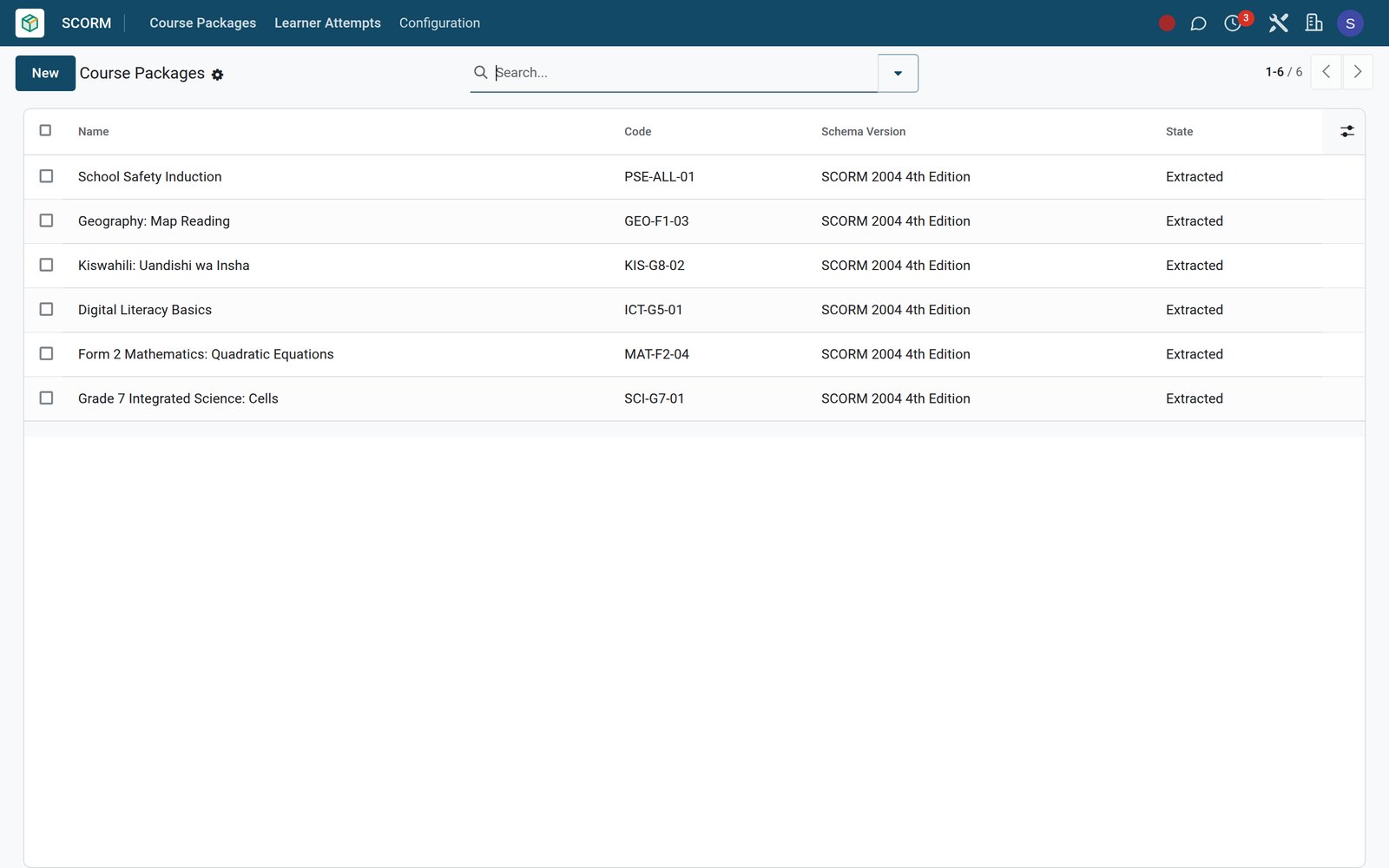The image size is (1389, 868).
Task: Check the Kiswahili: Uandishi wa Insha row
Action: pyautogui.click(x=46, y=265)
